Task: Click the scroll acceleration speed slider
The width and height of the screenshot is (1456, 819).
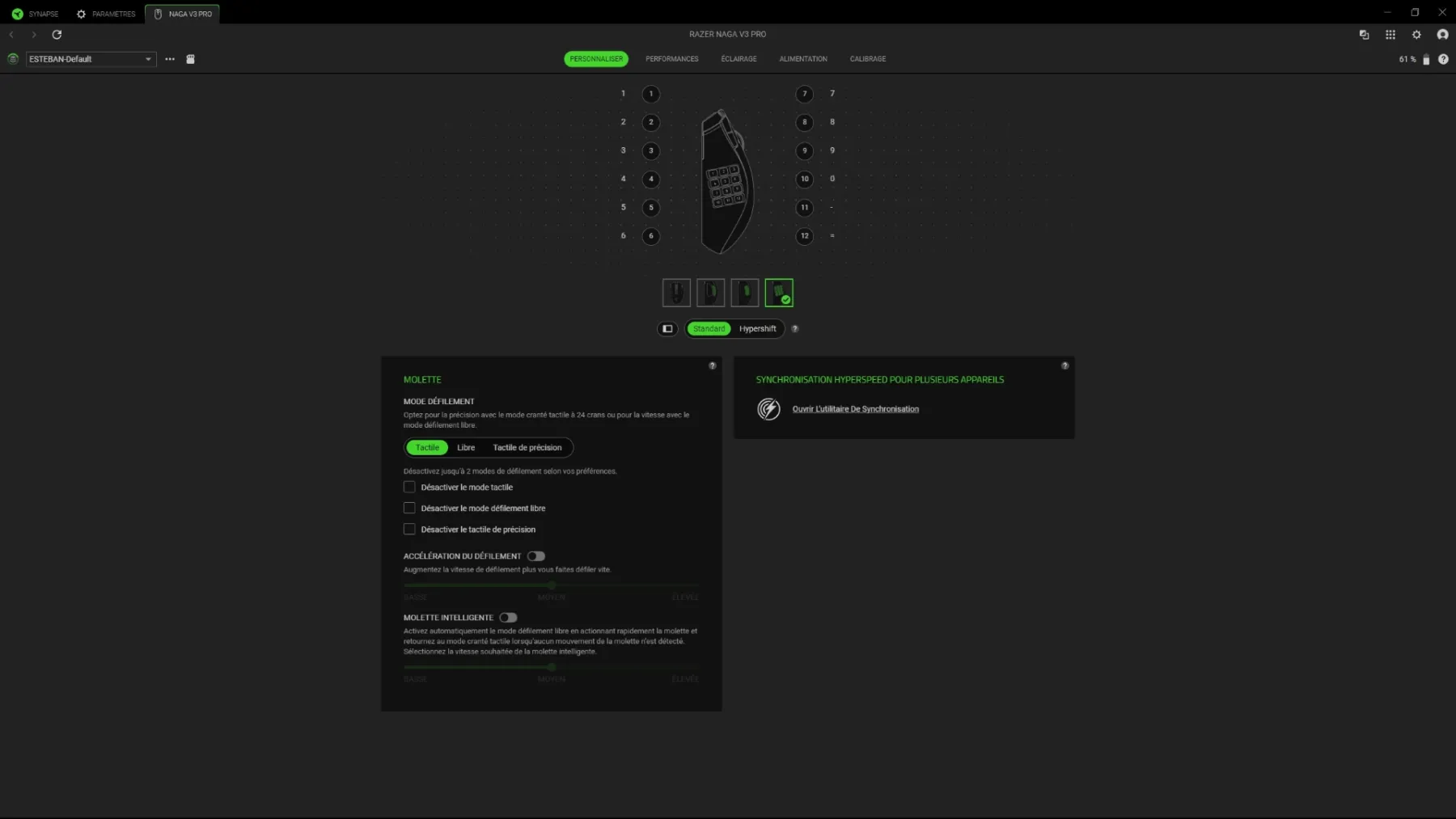Action: tap(551, 585)
